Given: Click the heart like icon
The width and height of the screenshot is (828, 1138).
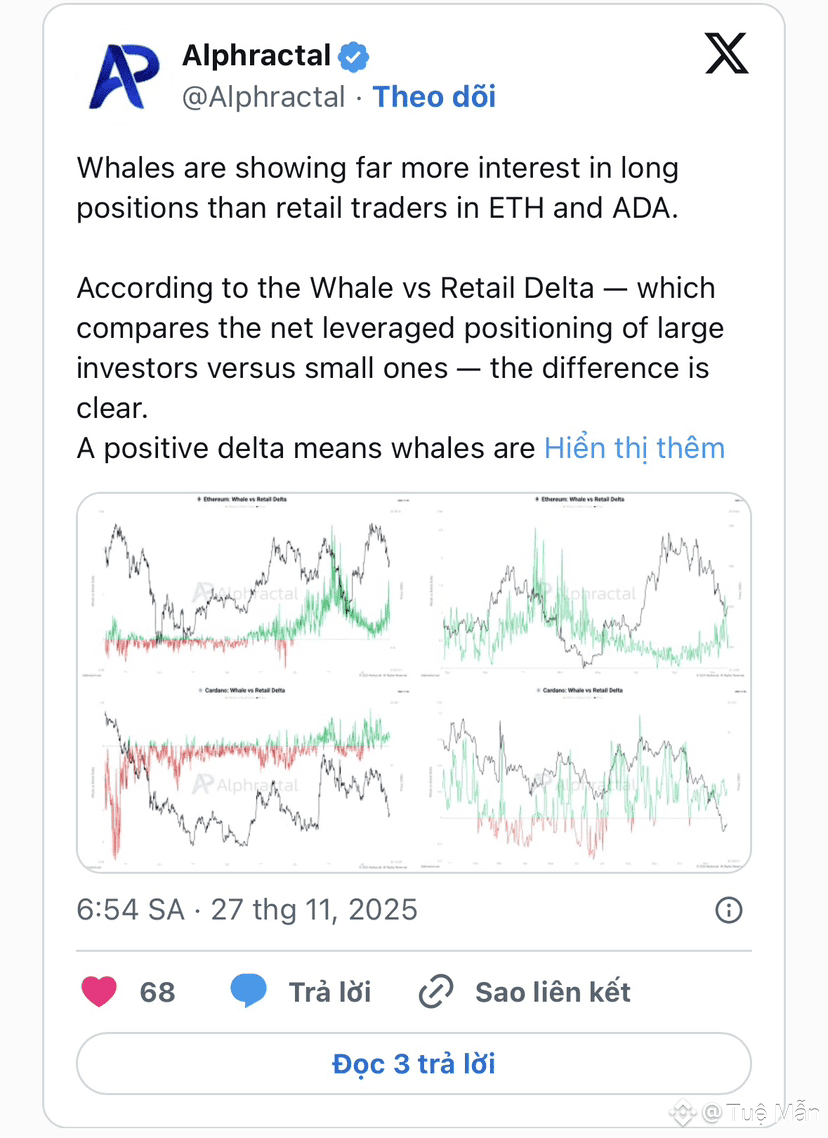Looking at the screenshot, I should point(98,991).
